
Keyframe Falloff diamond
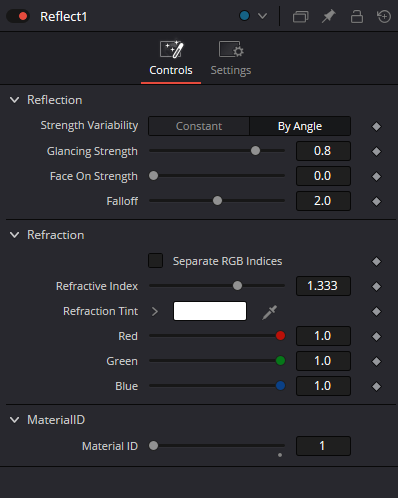(x=376, y=201)
